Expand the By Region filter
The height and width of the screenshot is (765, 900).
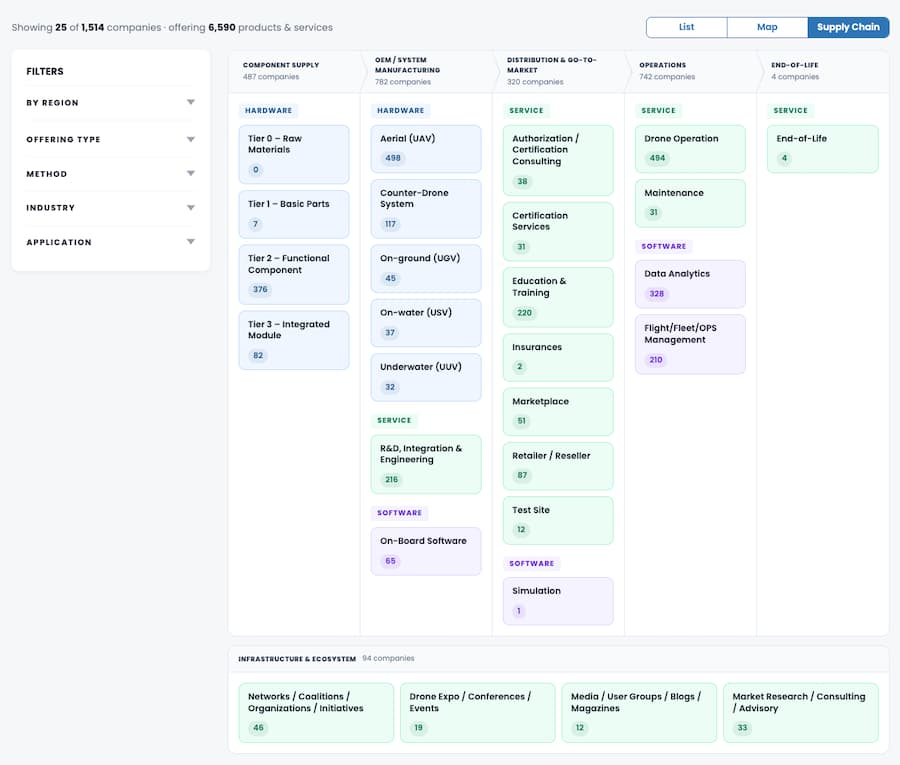coord(110,103)
